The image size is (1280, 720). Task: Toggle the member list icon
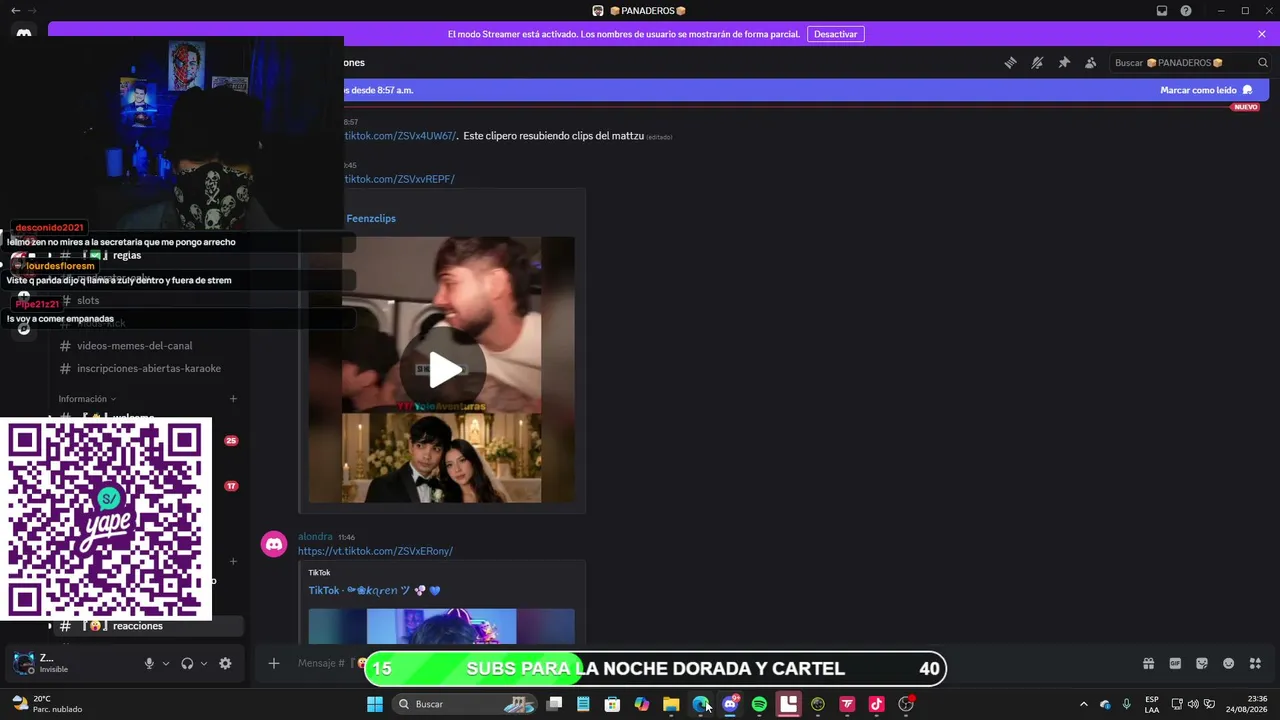1091,62
